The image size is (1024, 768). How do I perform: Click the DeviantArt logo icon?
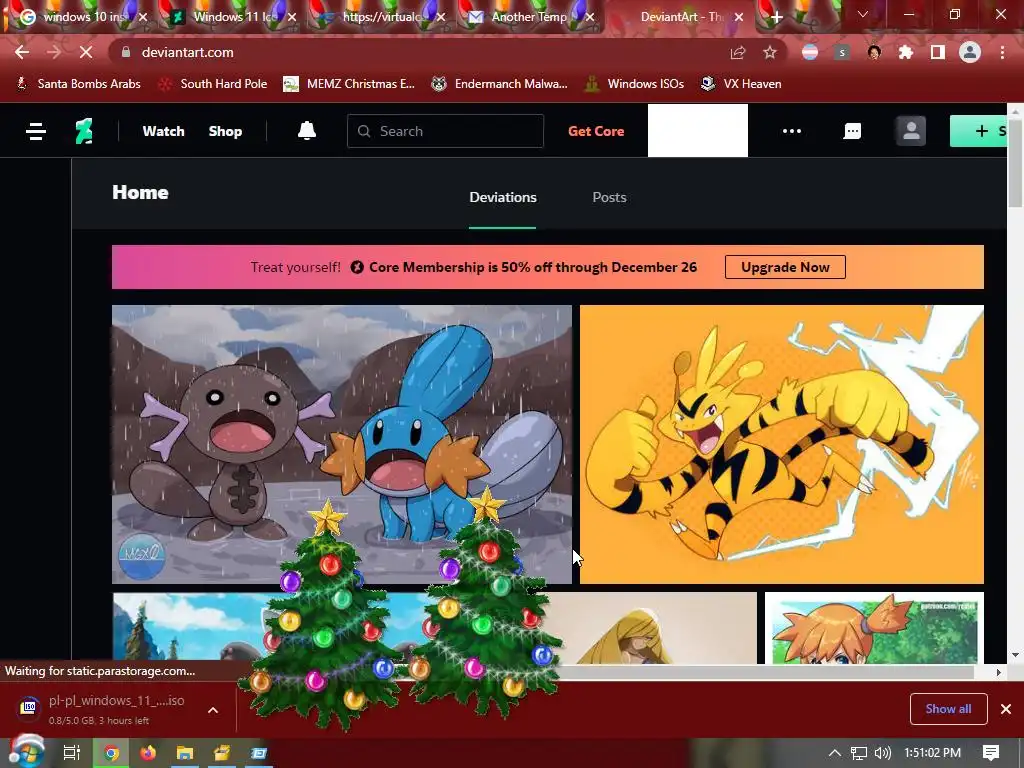pos(84,131)
